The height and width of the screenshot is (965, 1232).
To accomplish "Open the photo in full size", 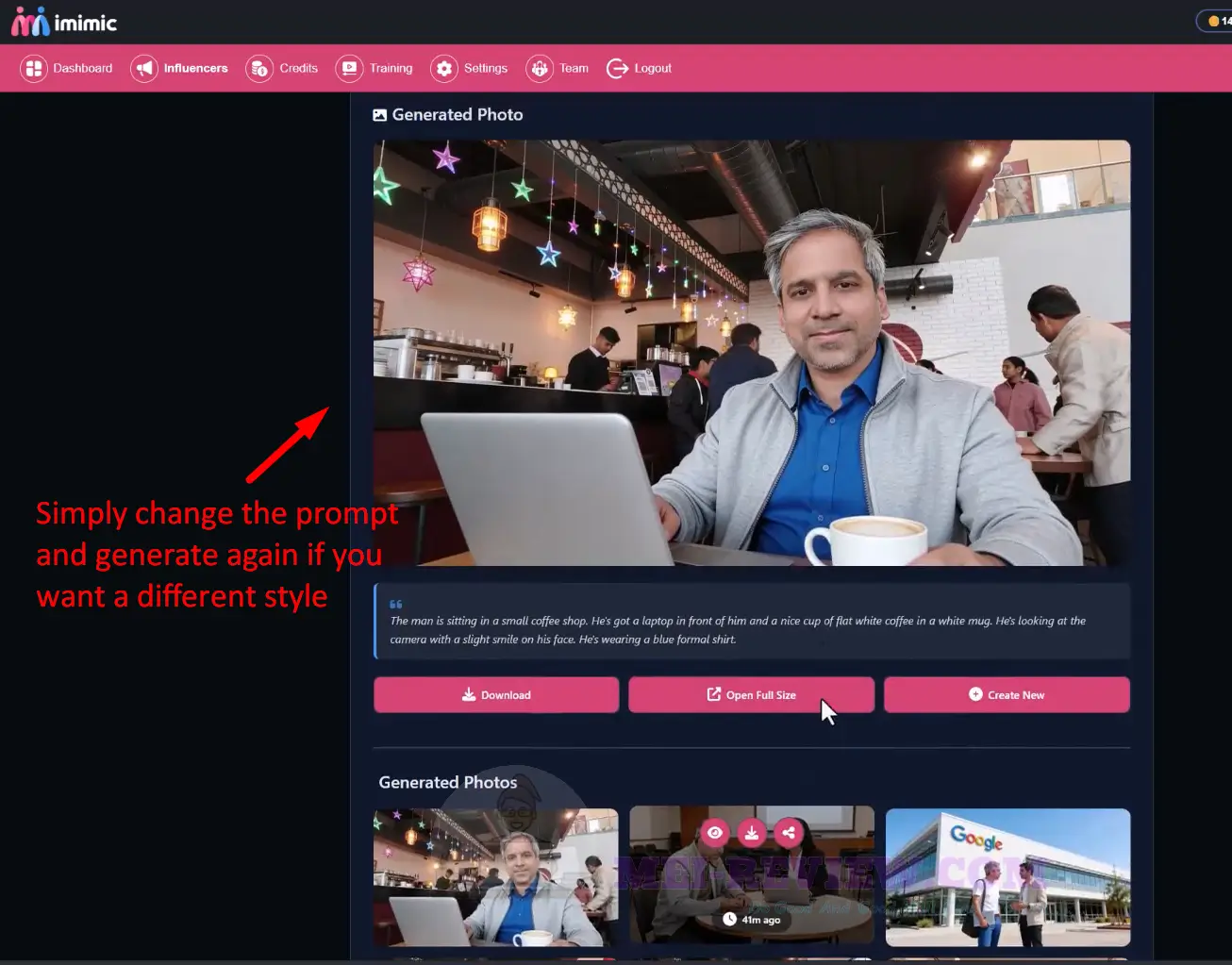I will (x=752, y=695).
